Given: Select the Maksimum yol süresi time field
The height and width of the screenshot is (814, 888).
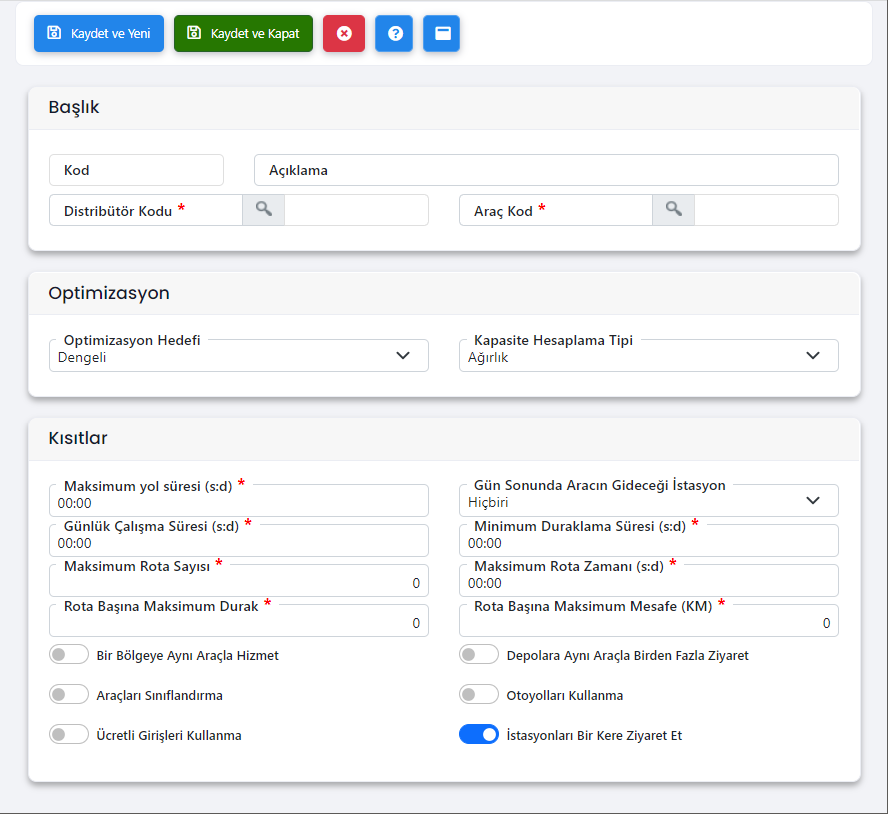Looking at the screenshot, I should coord(238,503).
